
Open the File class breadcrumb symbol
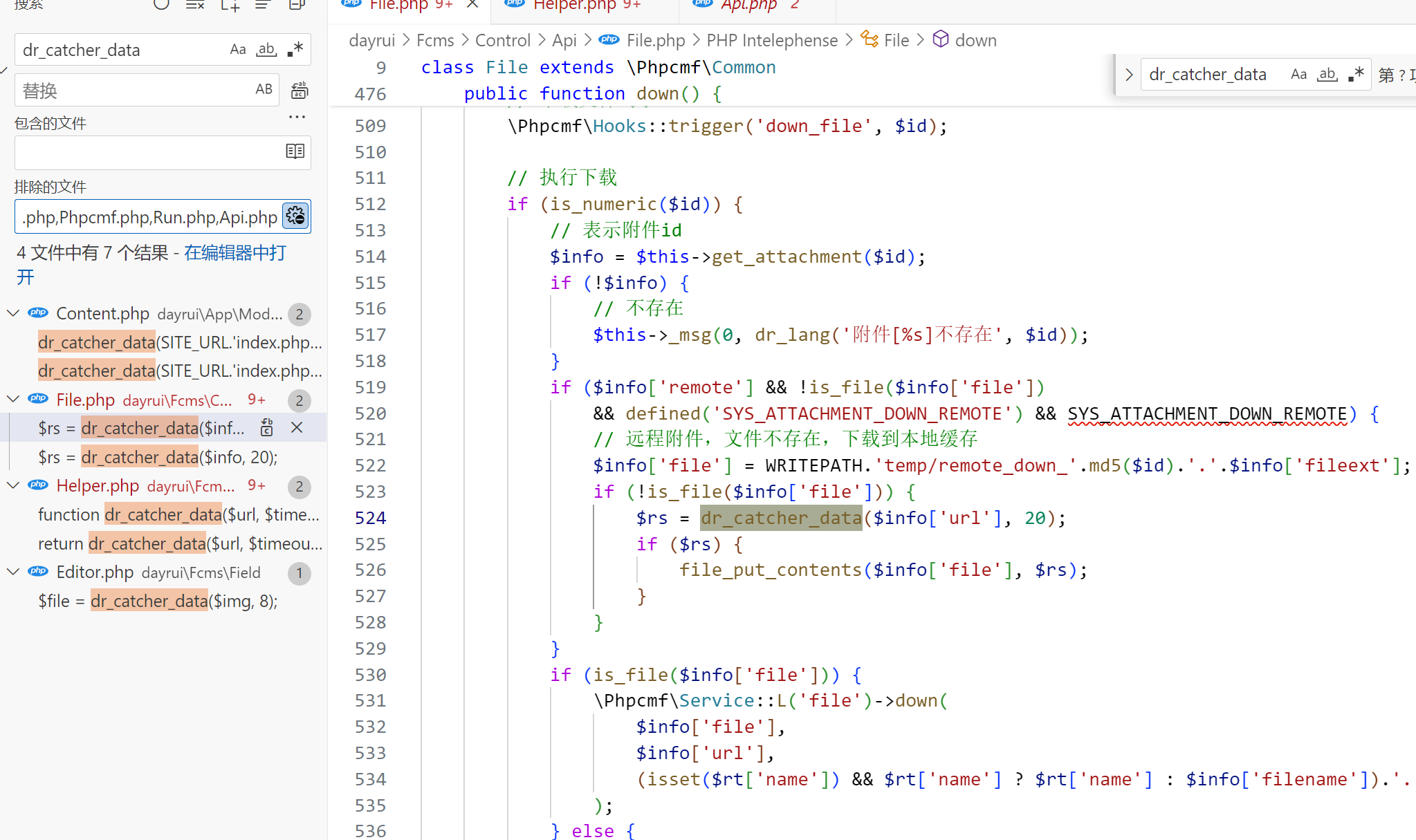pos(885,40)
